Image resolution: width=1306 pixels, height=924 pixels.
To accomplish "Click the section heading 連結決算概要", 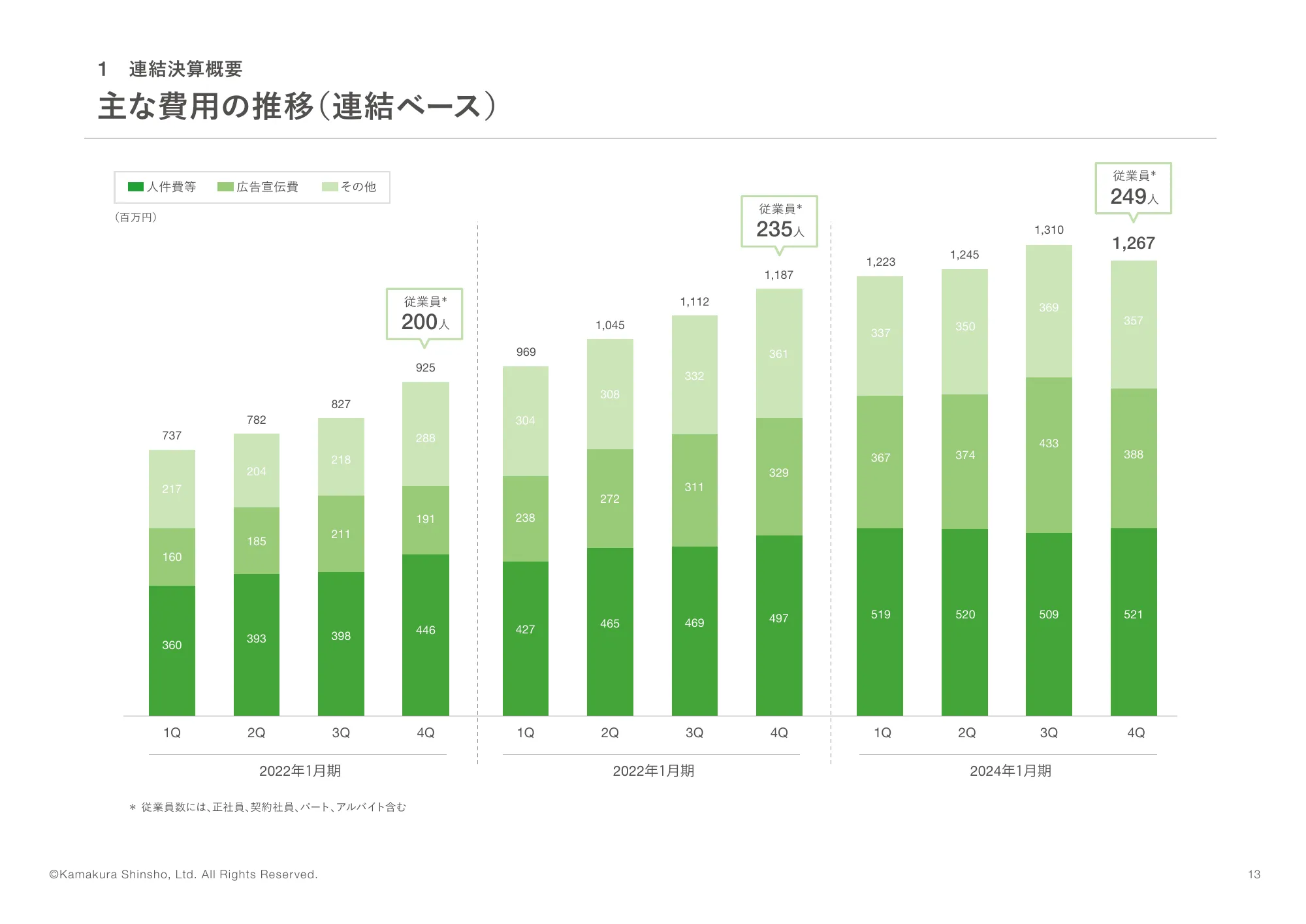I will coord(185,69).
